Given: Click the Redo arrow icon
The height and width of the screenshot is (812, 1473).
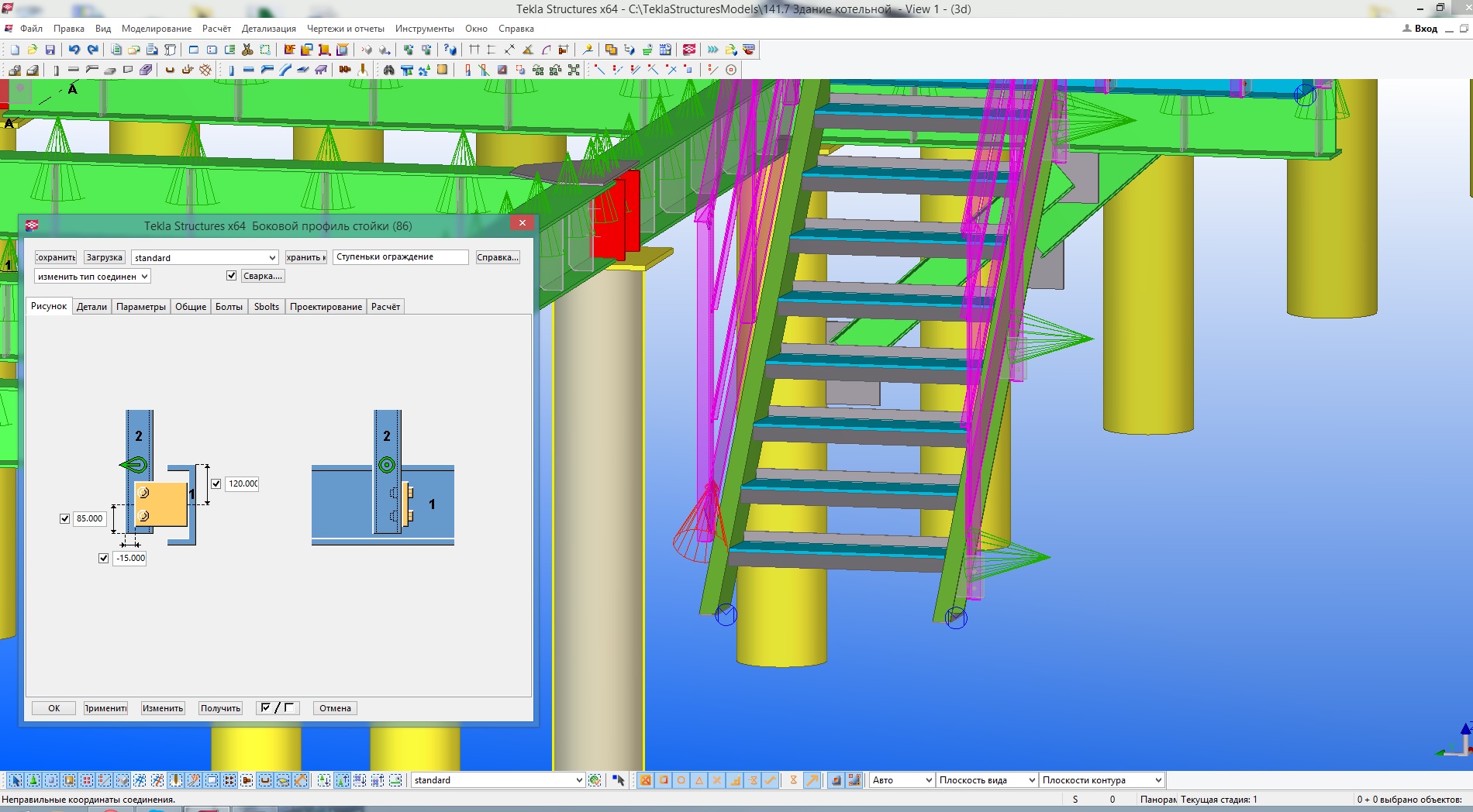Looking at the screenshot, I should tap(93, 50).
